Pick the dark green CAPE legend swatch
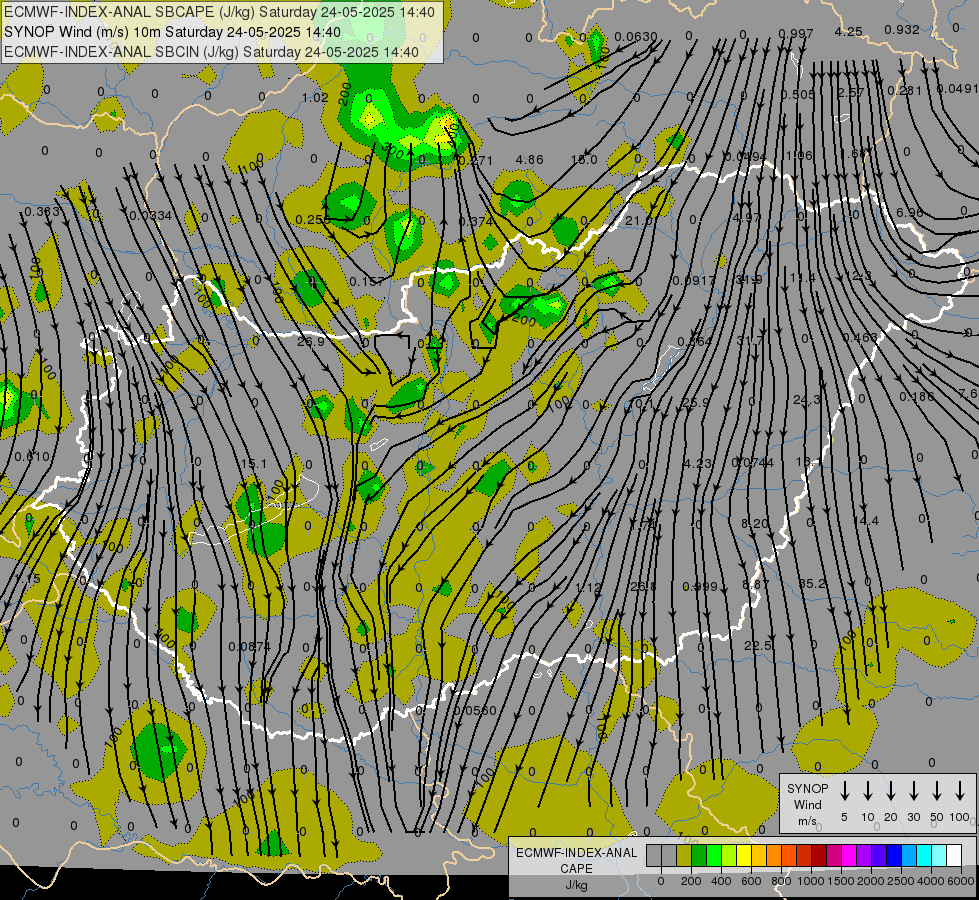The width and height of the screenshot is (979, 900). (699, 855)
